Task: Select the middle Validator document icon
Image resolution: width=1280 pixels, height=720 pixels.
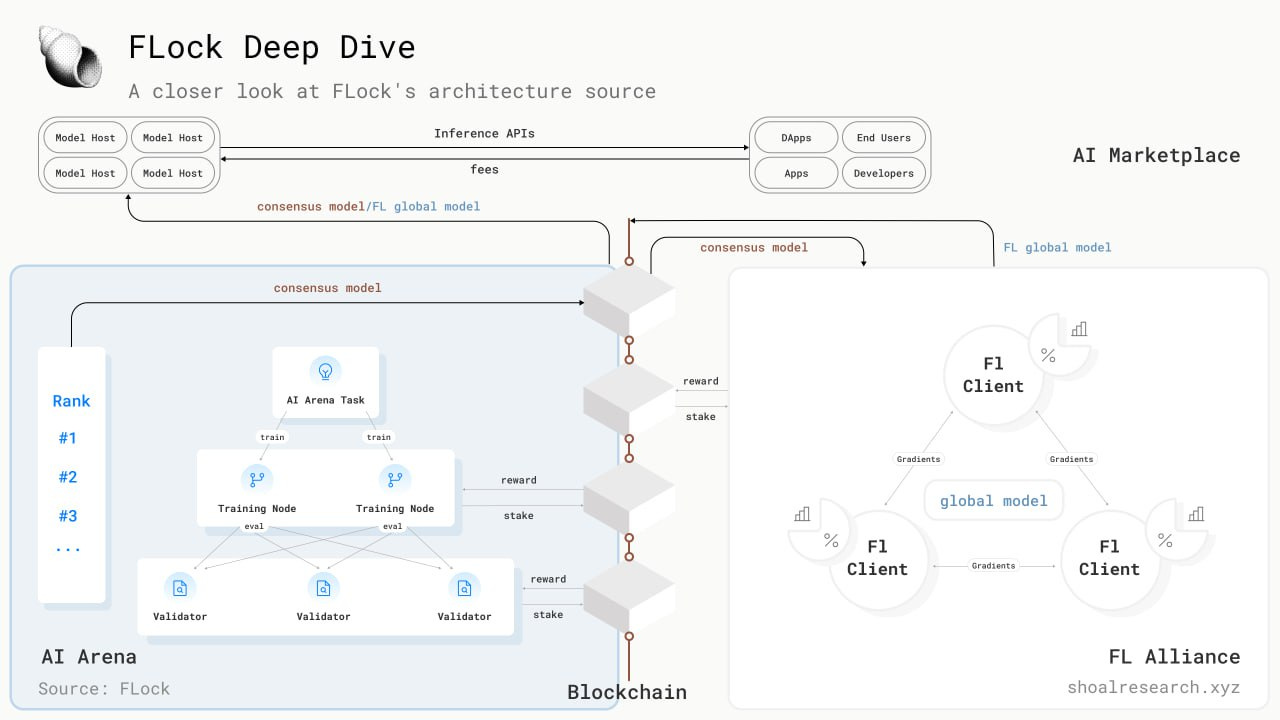Action: point(324,587)
